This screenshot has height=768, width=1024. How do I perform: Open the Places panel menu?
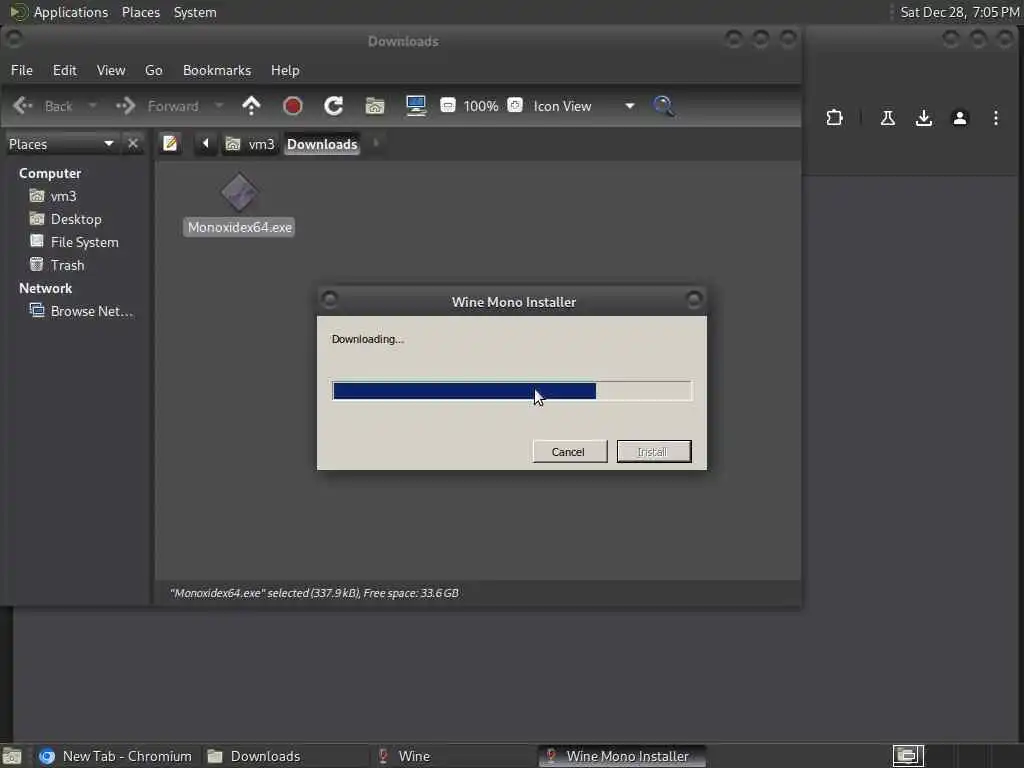click(141, 12)
